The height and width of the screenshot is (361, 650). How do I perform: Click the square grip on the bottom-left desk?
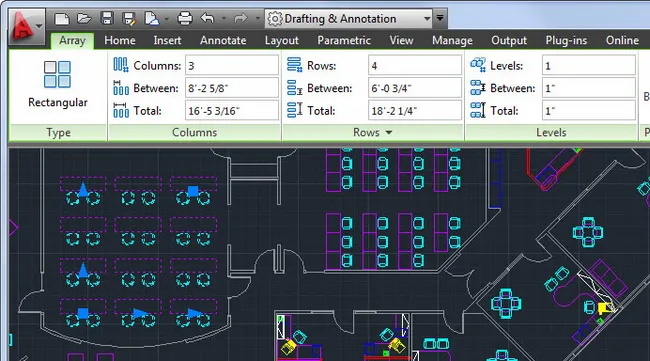tap(83, 313)
